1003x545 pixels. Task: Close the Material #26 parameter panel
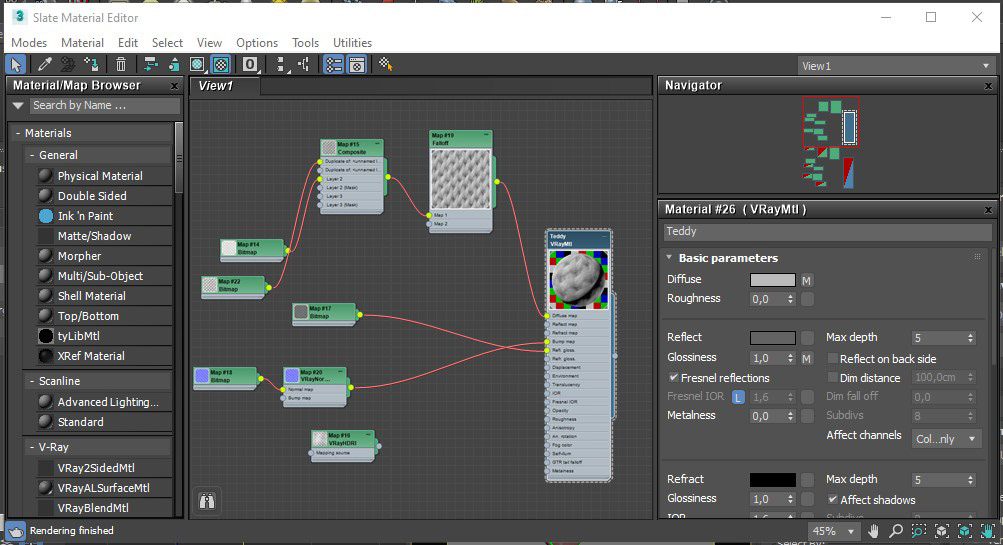(988, 209)
